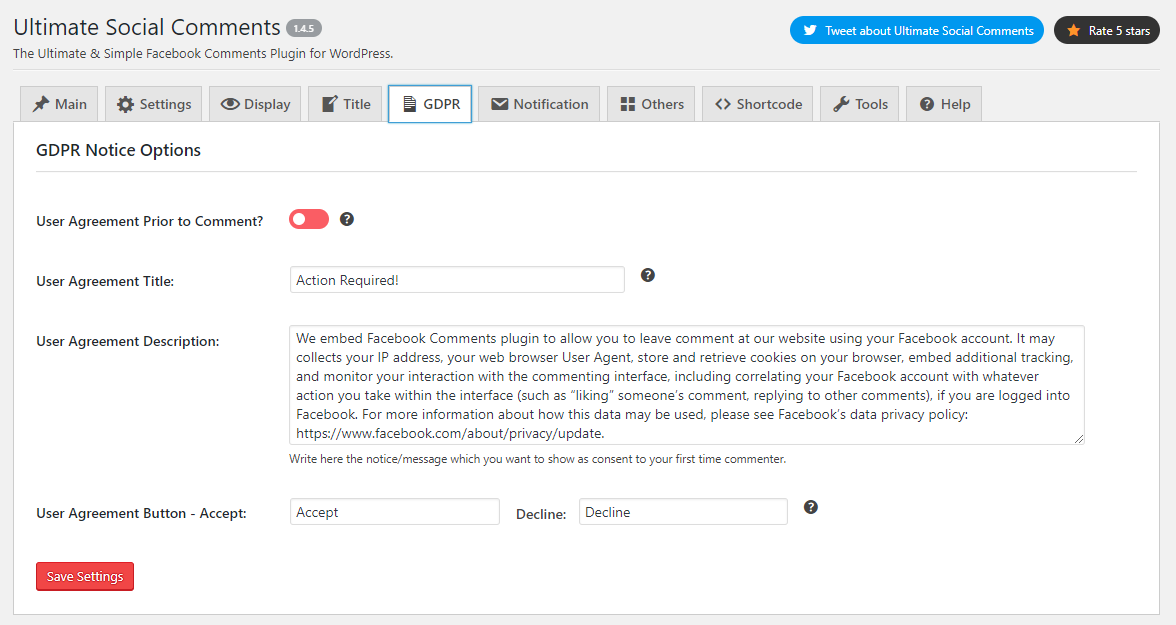
Task: Toggle User Agreement Prior to Comment switch
Action: (309, 219)
